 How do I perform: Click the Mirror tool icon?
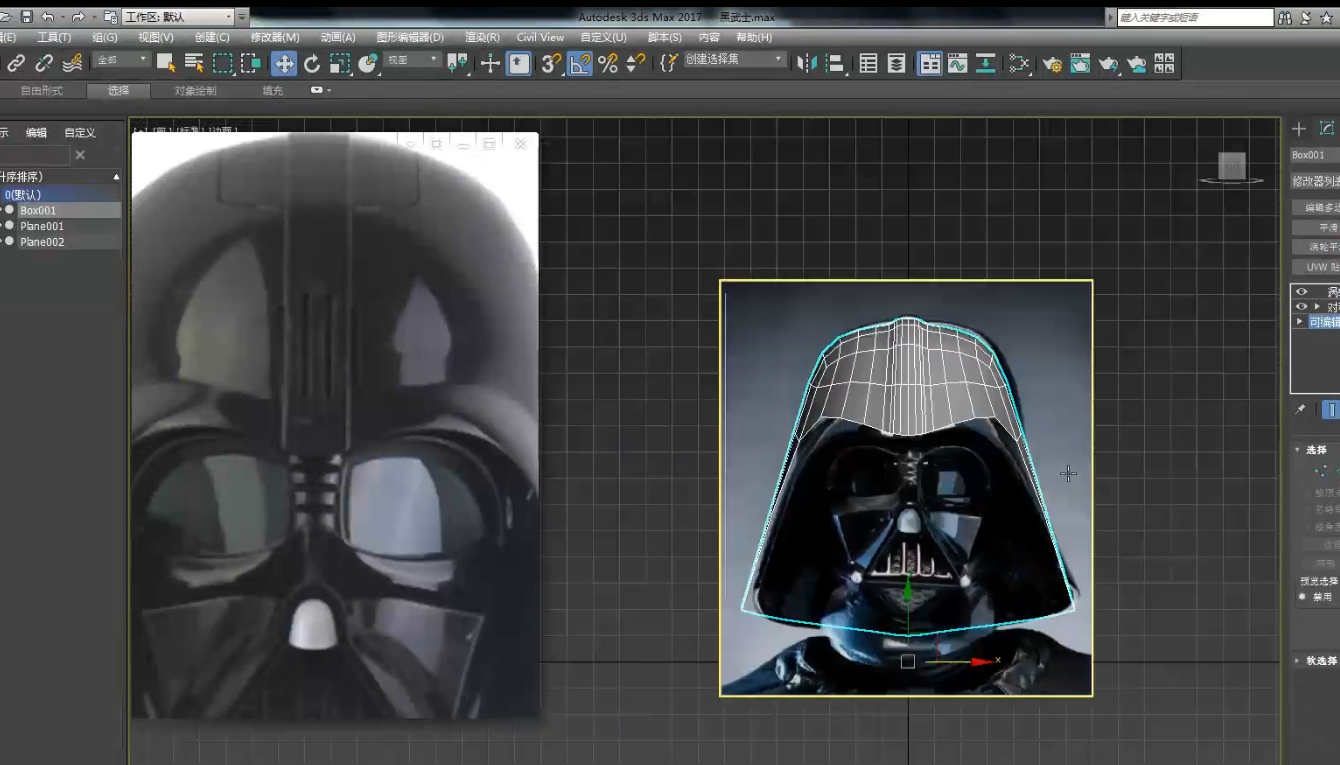tap(806, 63)
